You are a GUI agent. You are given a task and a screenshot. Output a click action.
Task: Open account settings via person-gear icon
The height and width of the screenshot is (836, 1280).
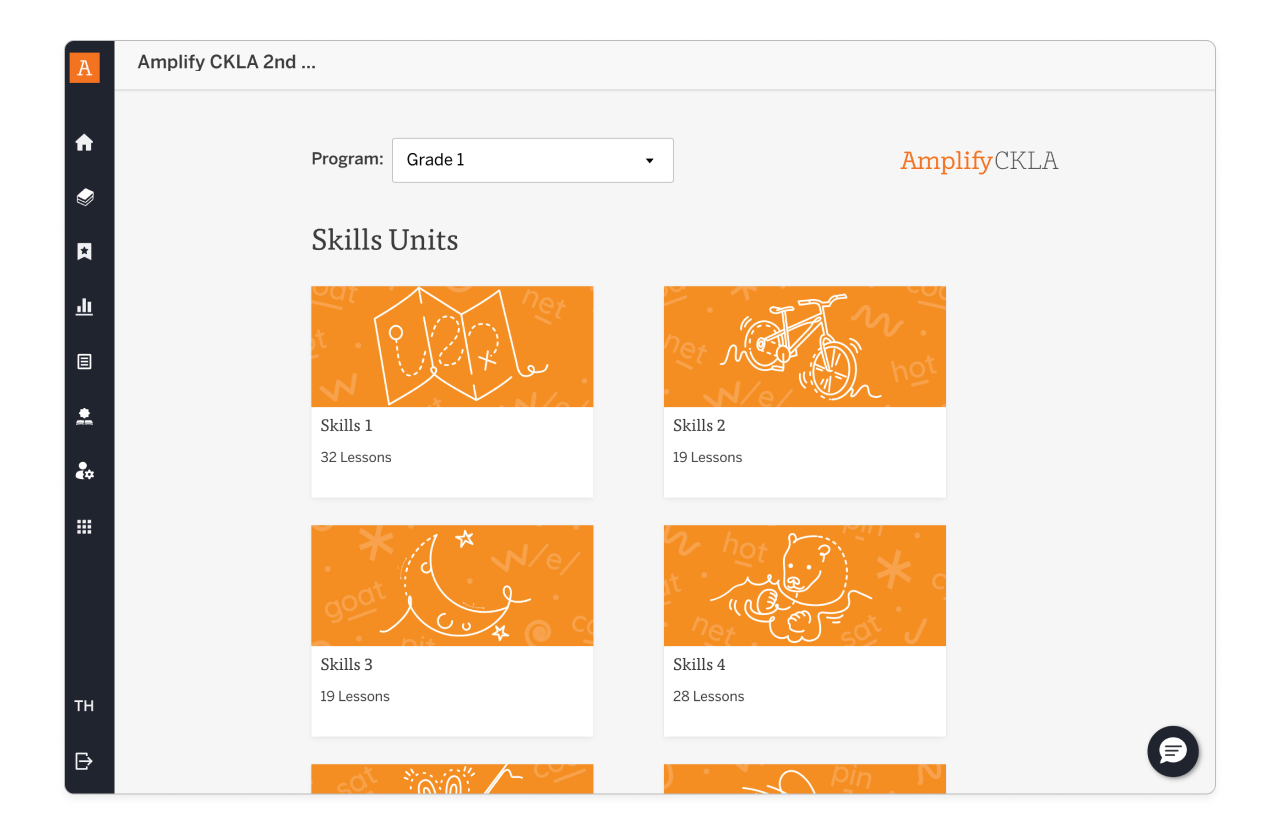85,471
